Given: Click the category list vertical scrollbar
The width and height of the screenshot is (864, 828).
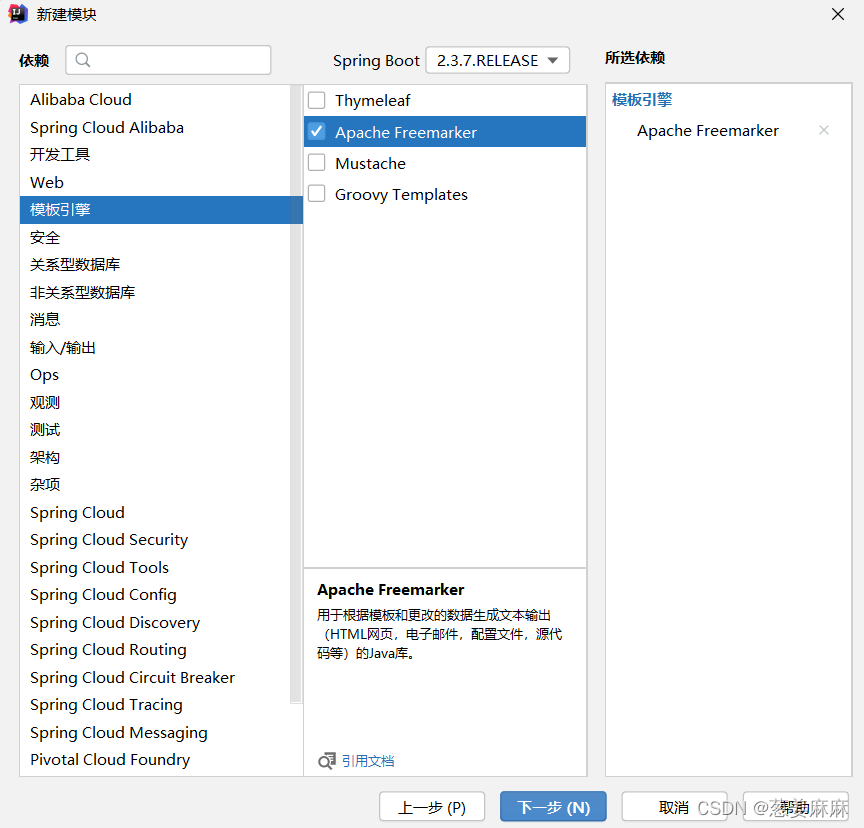Looking at the screenshot, I should (296, 394).
